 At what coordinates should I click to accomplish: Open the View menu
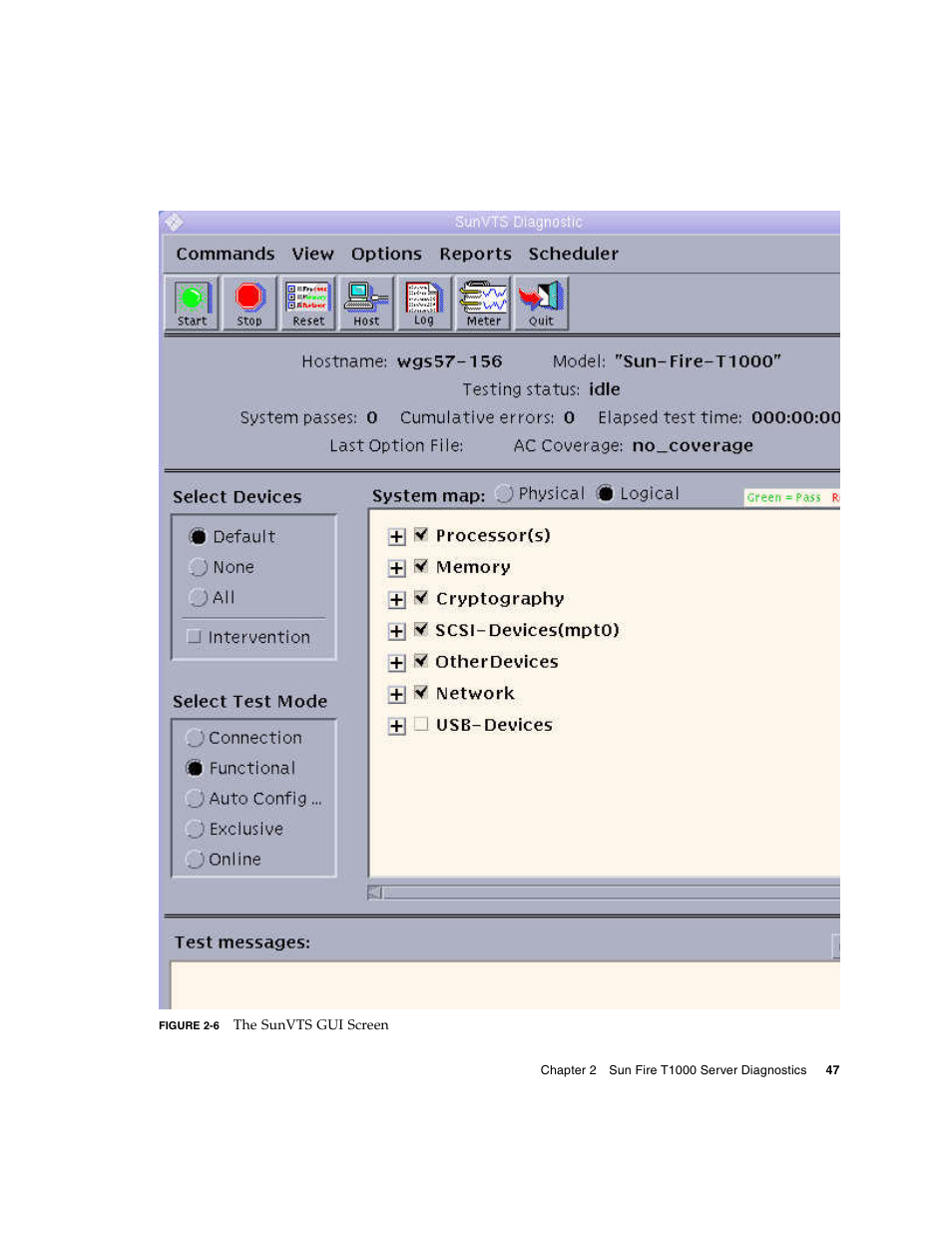pyautogui.click(x=312, y=254)
